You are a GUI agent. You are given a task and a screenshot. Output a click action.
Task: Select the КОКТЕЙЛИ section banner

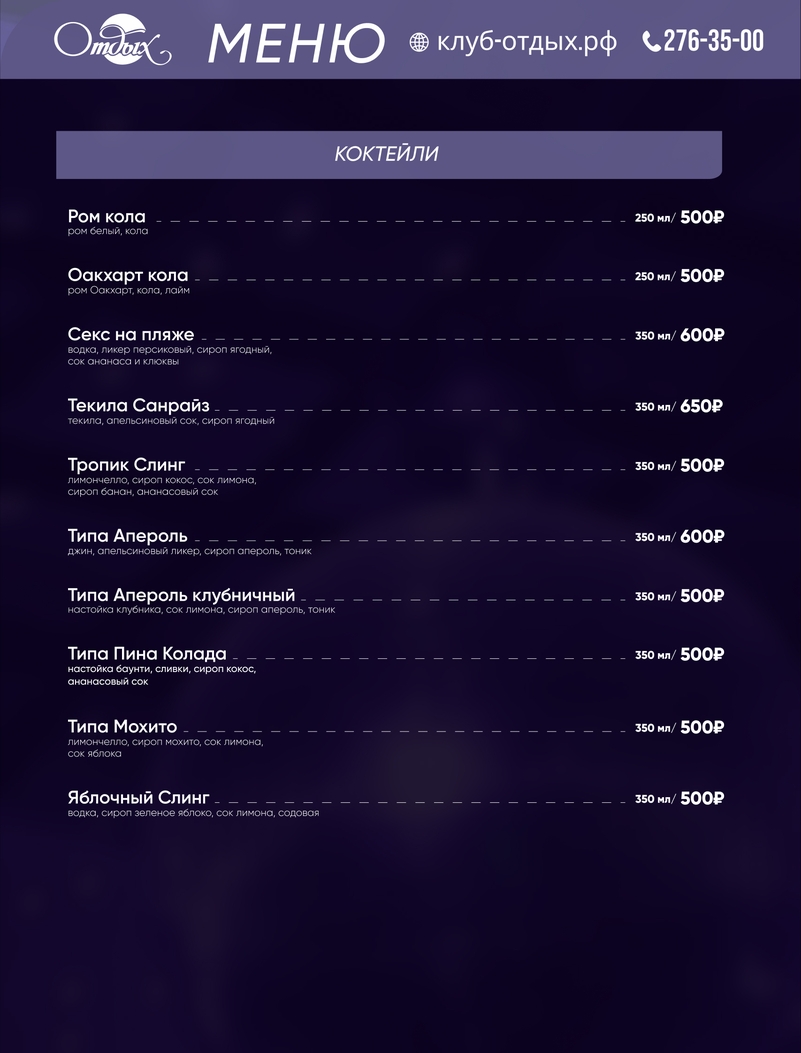click(388, 155)
